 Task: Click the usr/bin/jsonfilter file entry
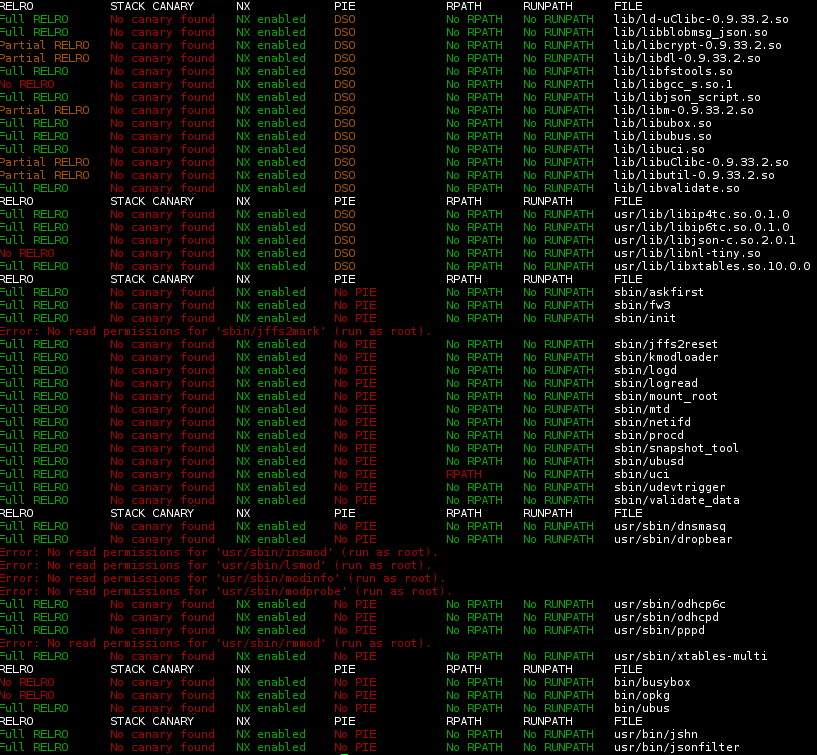(676, 748)
